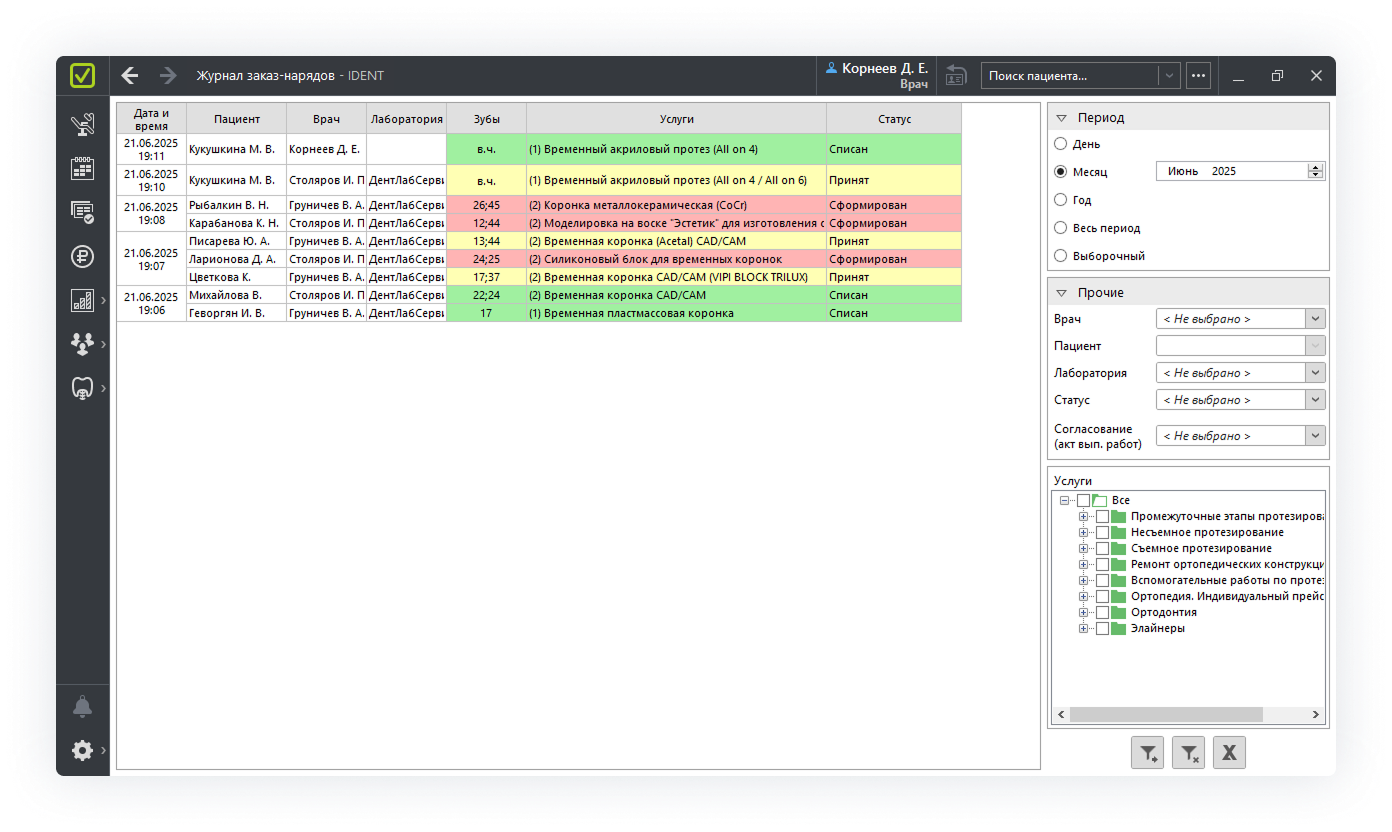Open the Согласование filter dropdown

1316,435
